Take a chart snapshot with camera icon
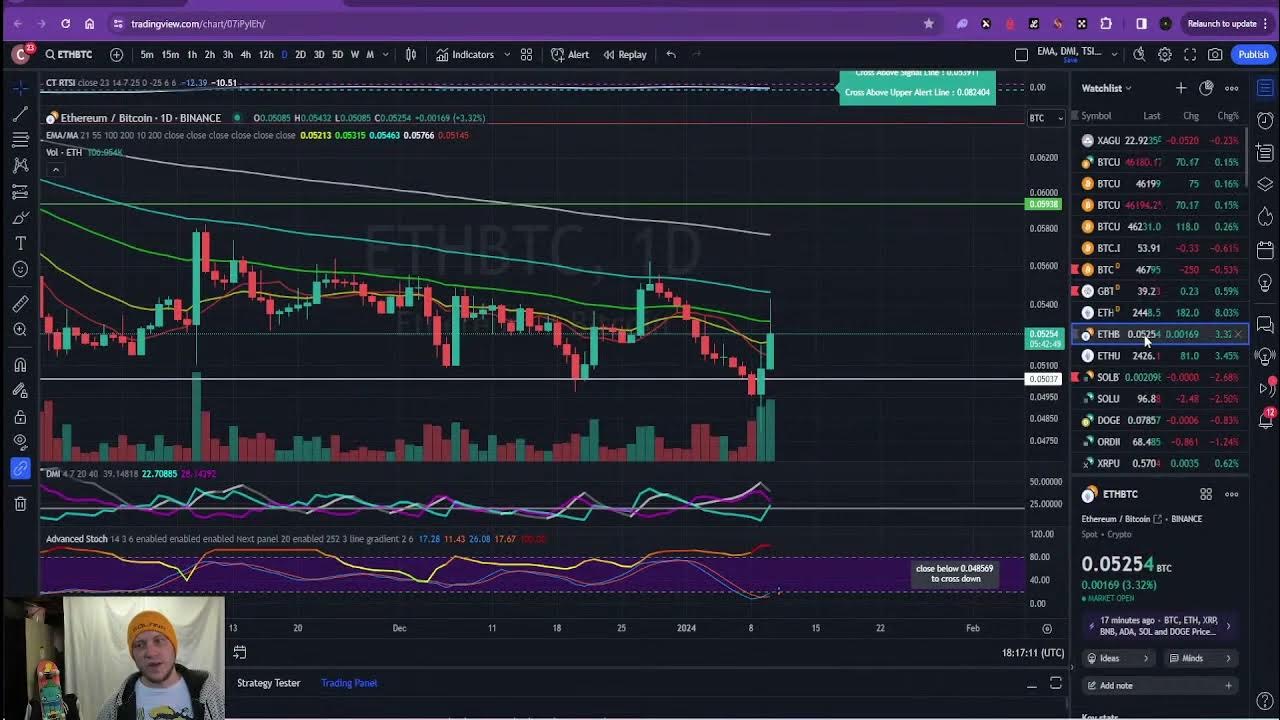The image size is (1280, 720). point(1215,55)
